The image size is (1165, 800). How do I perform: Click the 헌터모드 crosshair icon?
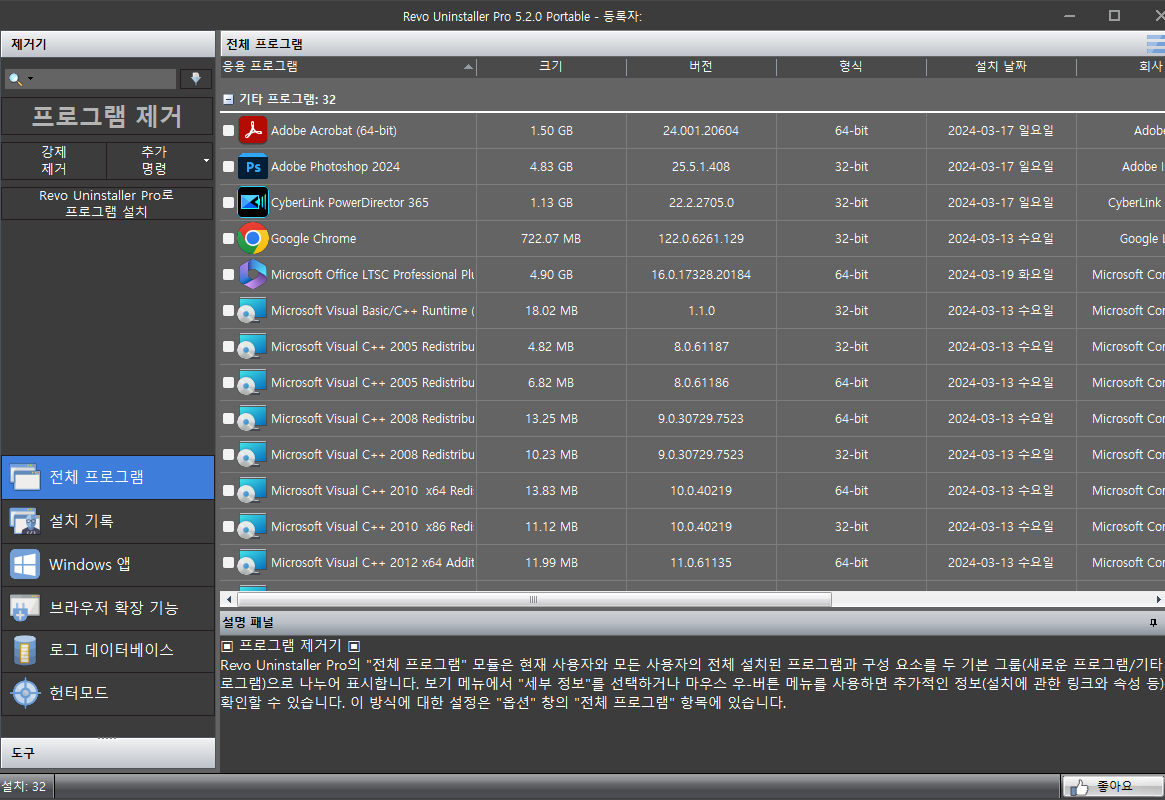[x=25, y=693]
